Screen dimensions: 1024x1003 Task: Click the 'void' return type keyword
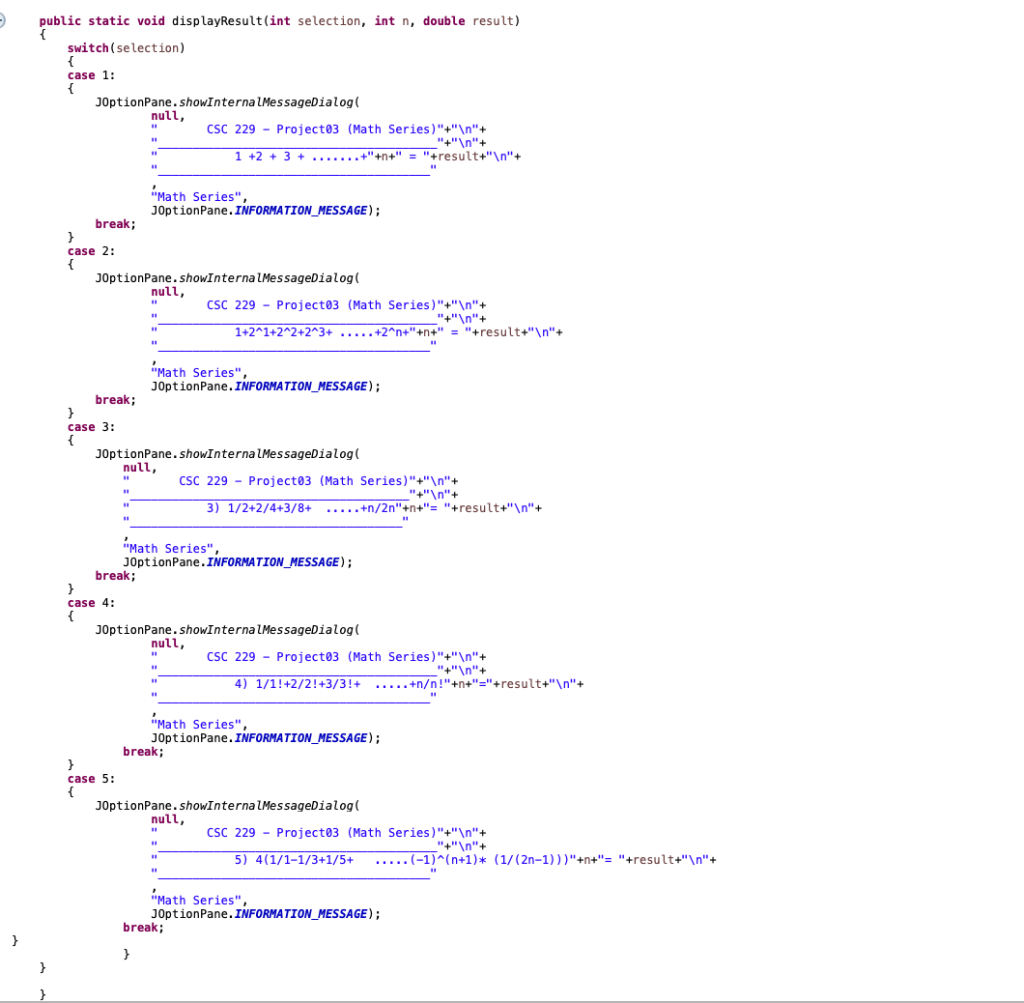[x=151, y=21]
